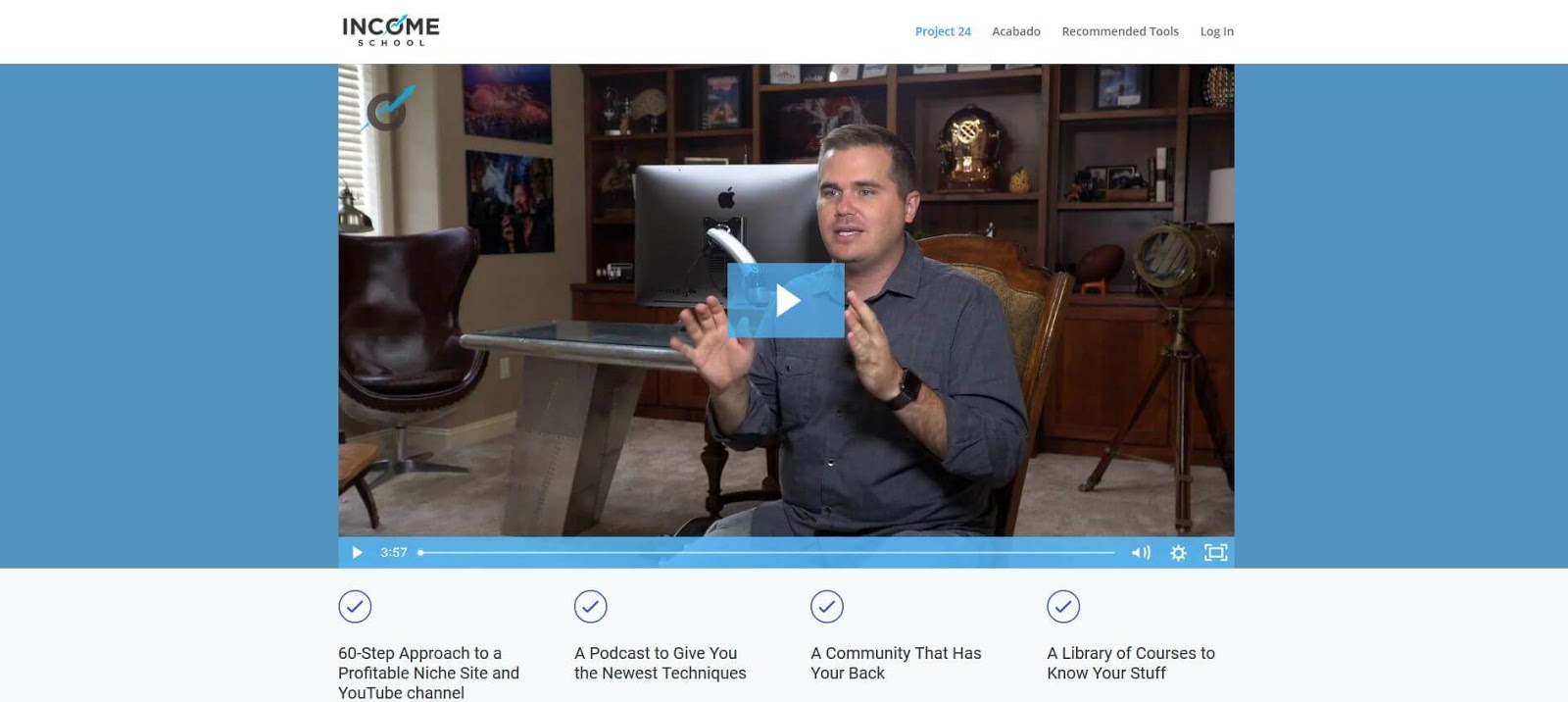
Task: Click the 3:57 video duration label
Action: click(x=394, y=553)
